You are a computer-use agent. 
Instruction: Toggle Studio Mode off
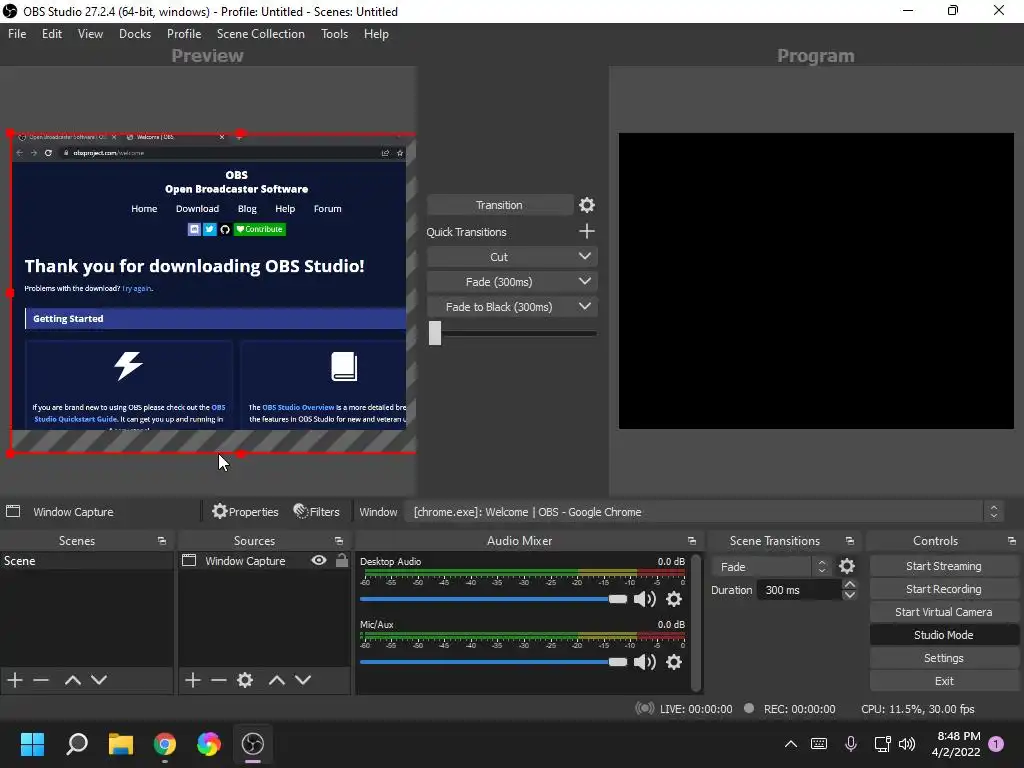point(944,635)
